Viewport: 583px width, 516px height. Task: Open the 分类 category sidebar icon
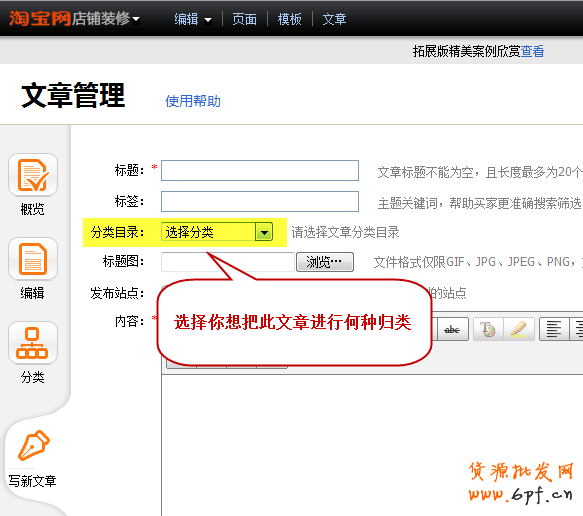(x=33, y=343)
